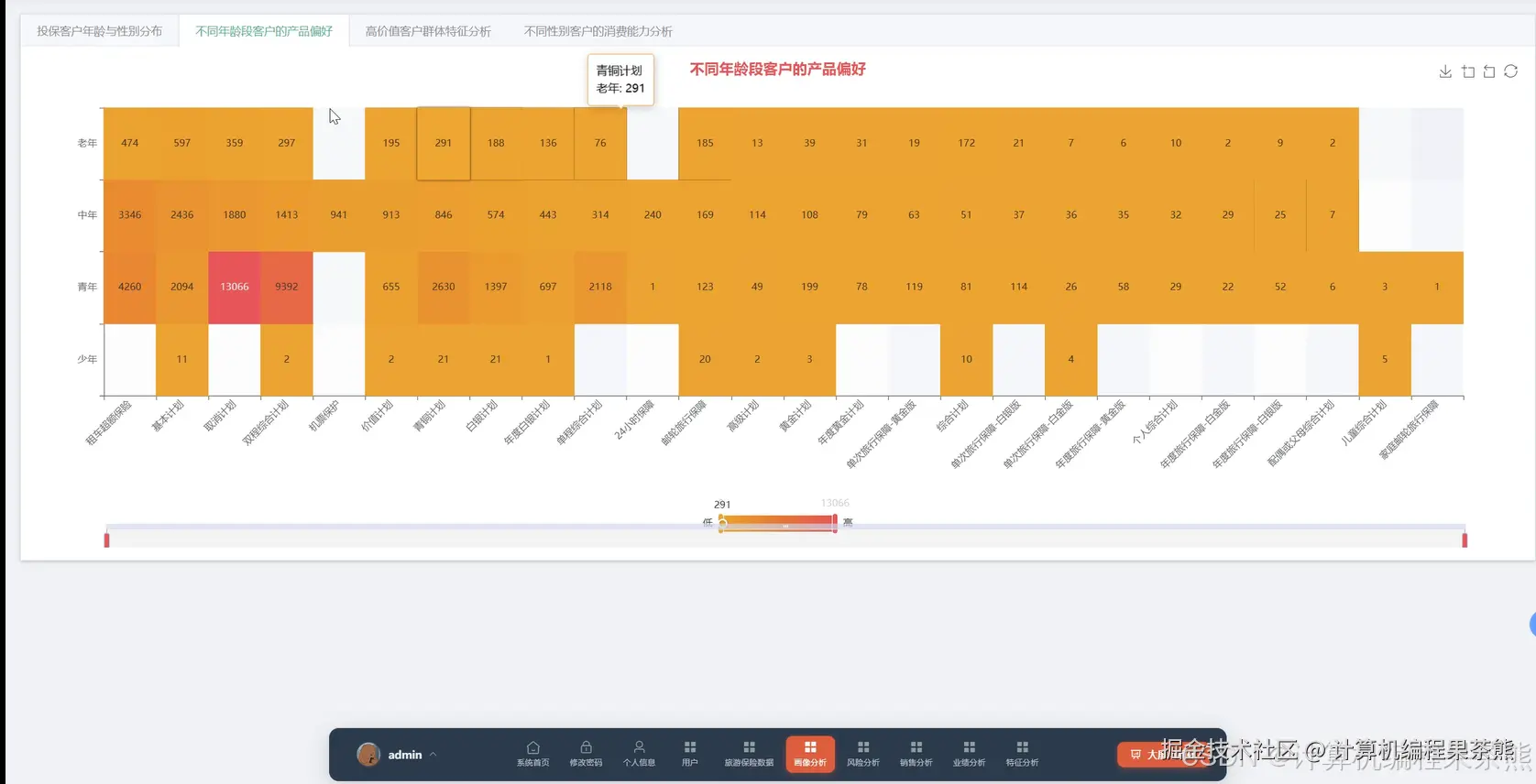The width and height of the screenshot is (1536, 784).
Task: Click the 取消计划 x-axis label
Action: [x=219, y=416]
